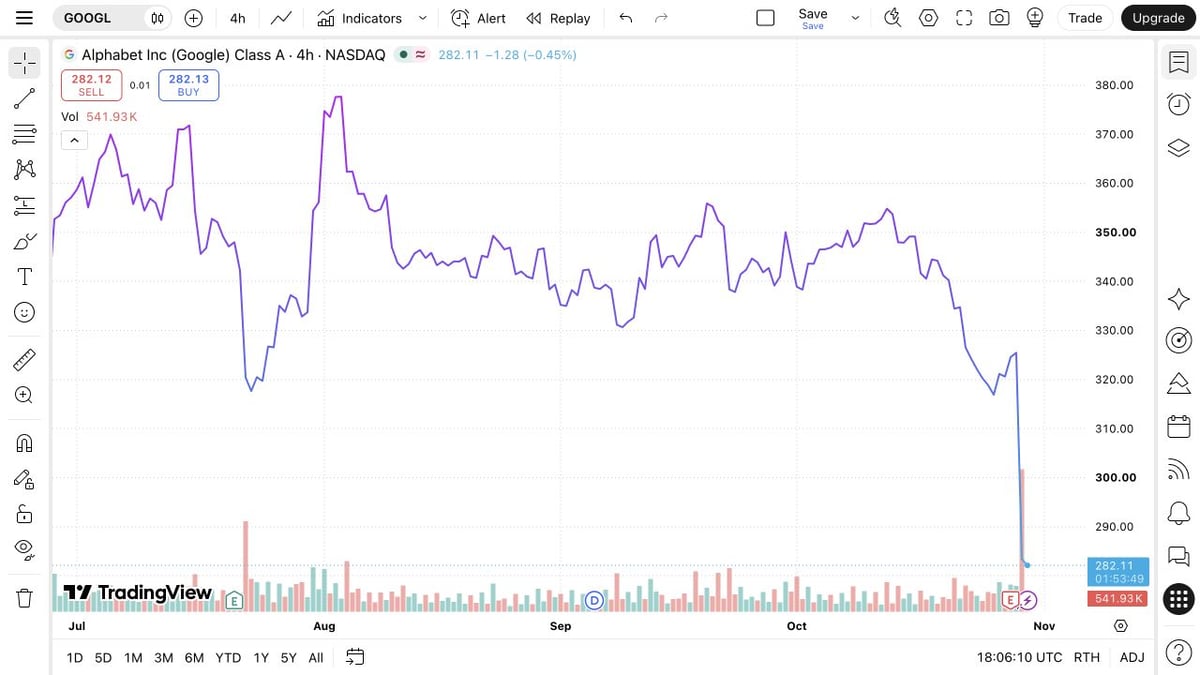The image size is (1200, 675).
Task: Select the YTD date range
Action: point(228,657)
